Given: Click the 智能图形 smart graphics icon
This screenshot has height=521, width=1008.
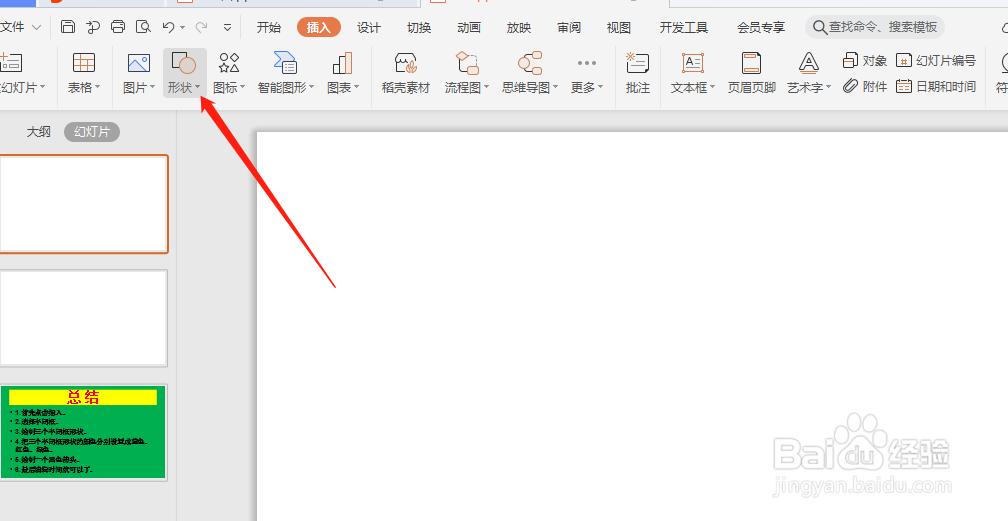Looking at the screenshot, I should (x=285, y=63).
